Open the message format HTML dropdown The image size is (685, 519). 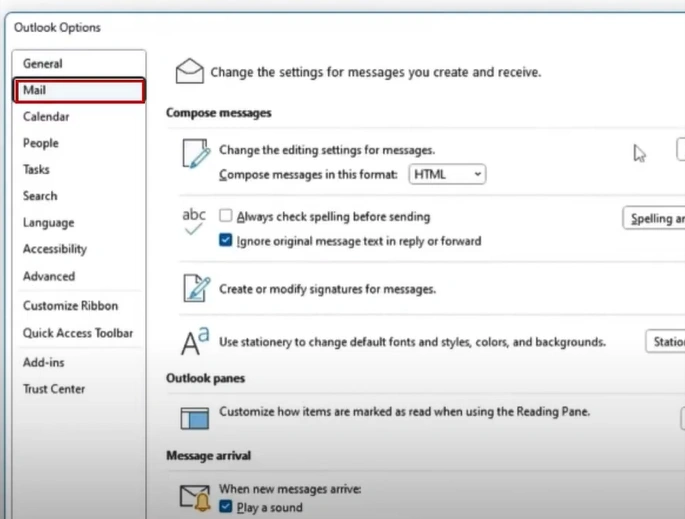click(x=447, y=174)
